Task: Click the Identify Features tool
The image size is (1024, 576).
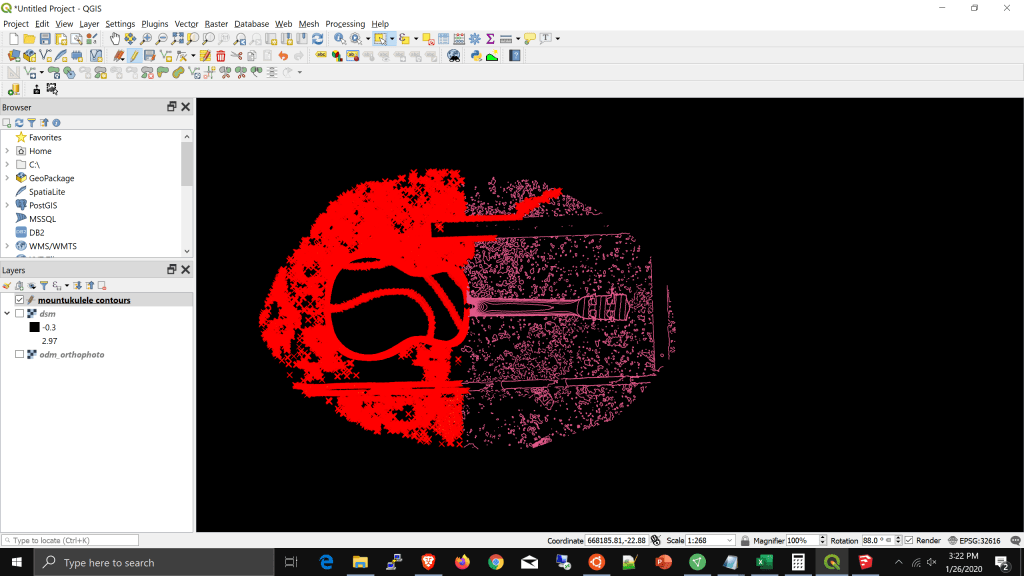Action: tap(340, 39)
